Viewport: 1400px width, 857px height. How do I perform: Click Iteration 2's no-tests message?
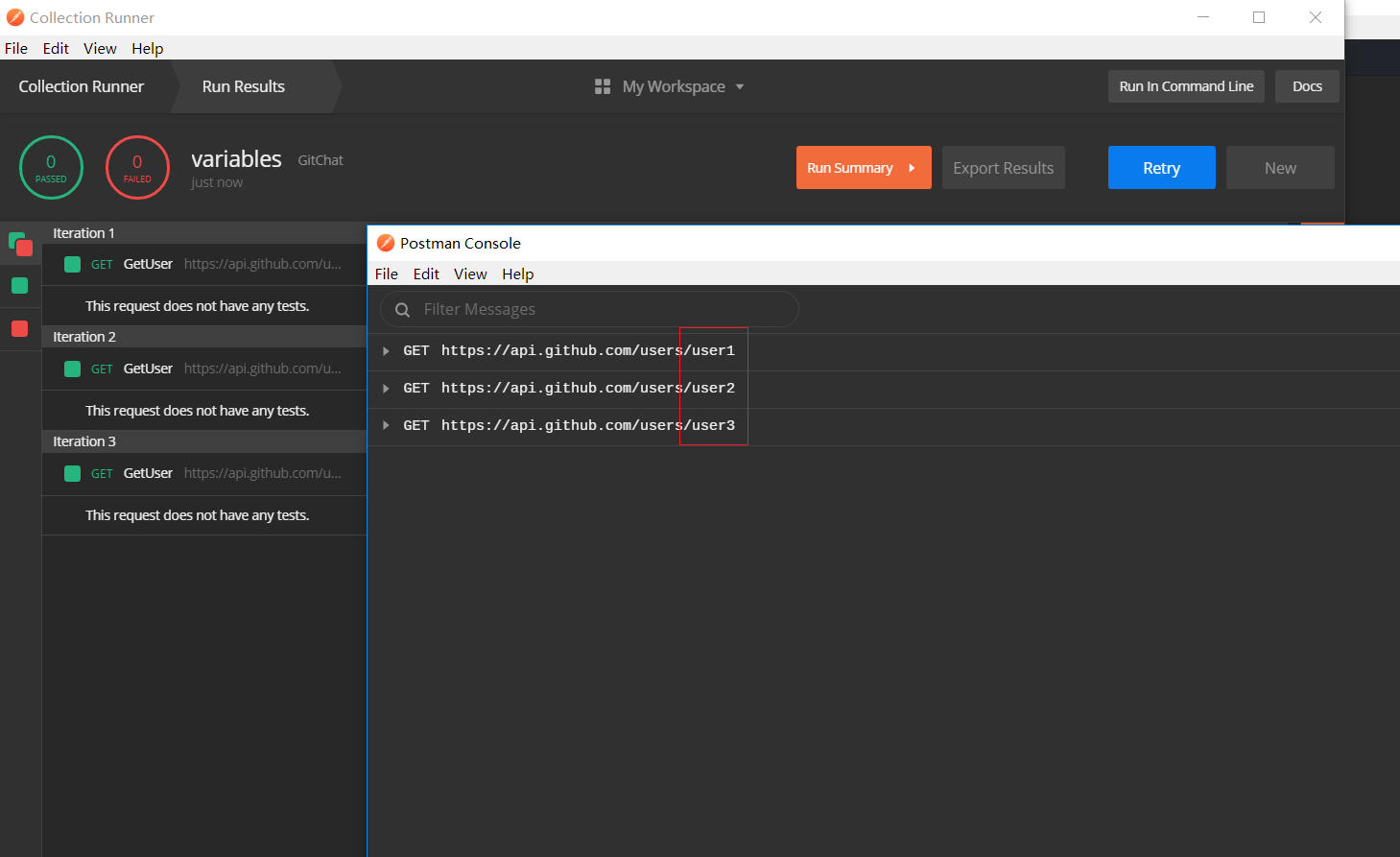pos(198,411)
